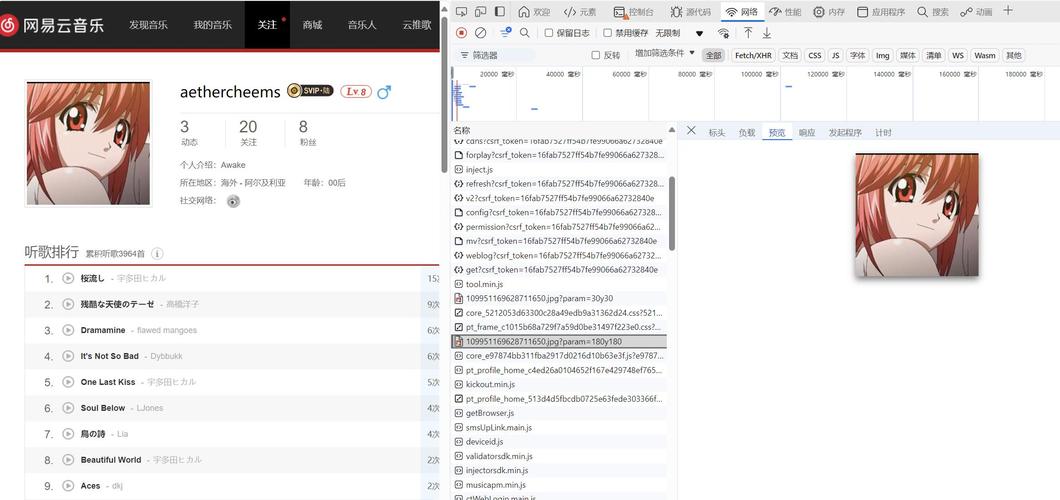Play the song 桜流し
This screenshot has width=1060, height=500.
(x=68, y=278)
